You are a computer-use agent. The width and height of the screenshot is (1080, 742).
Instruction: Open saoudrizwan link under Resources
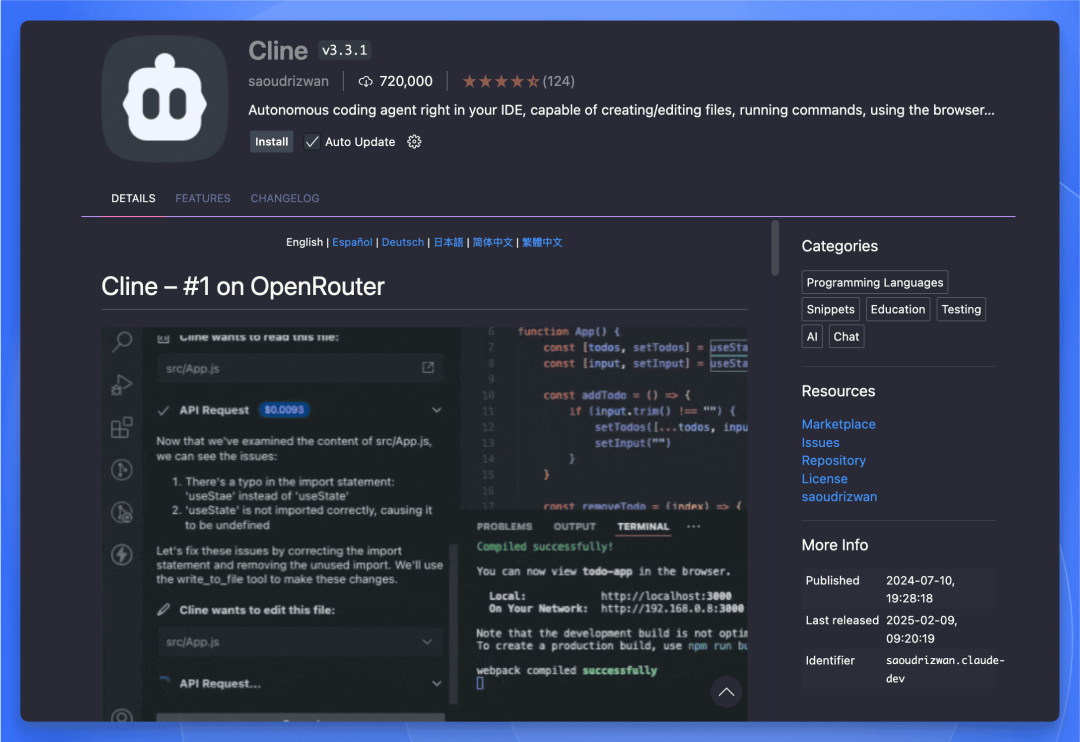[839, 496]
